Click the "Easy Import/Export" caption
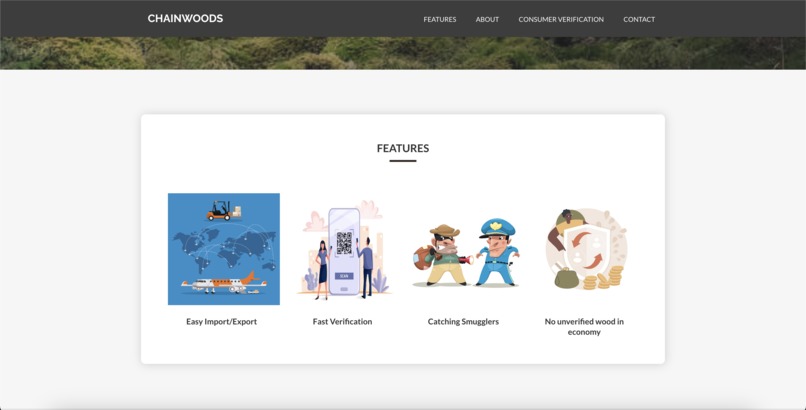This screenshot has height=410, width=806. point(222,322)
